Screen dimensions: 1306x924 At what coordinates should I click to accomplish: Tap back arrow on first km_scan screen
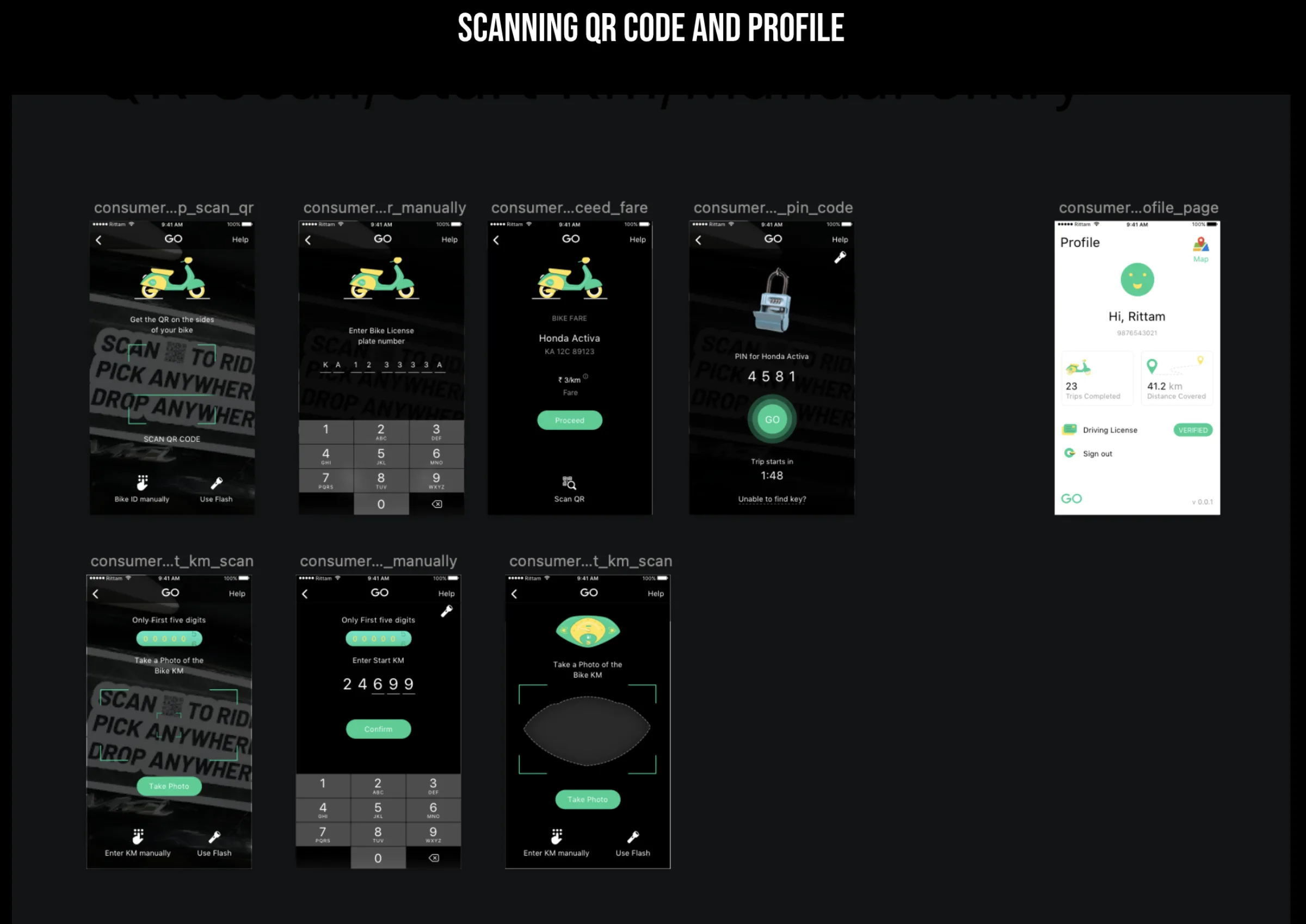pos(95,594)
